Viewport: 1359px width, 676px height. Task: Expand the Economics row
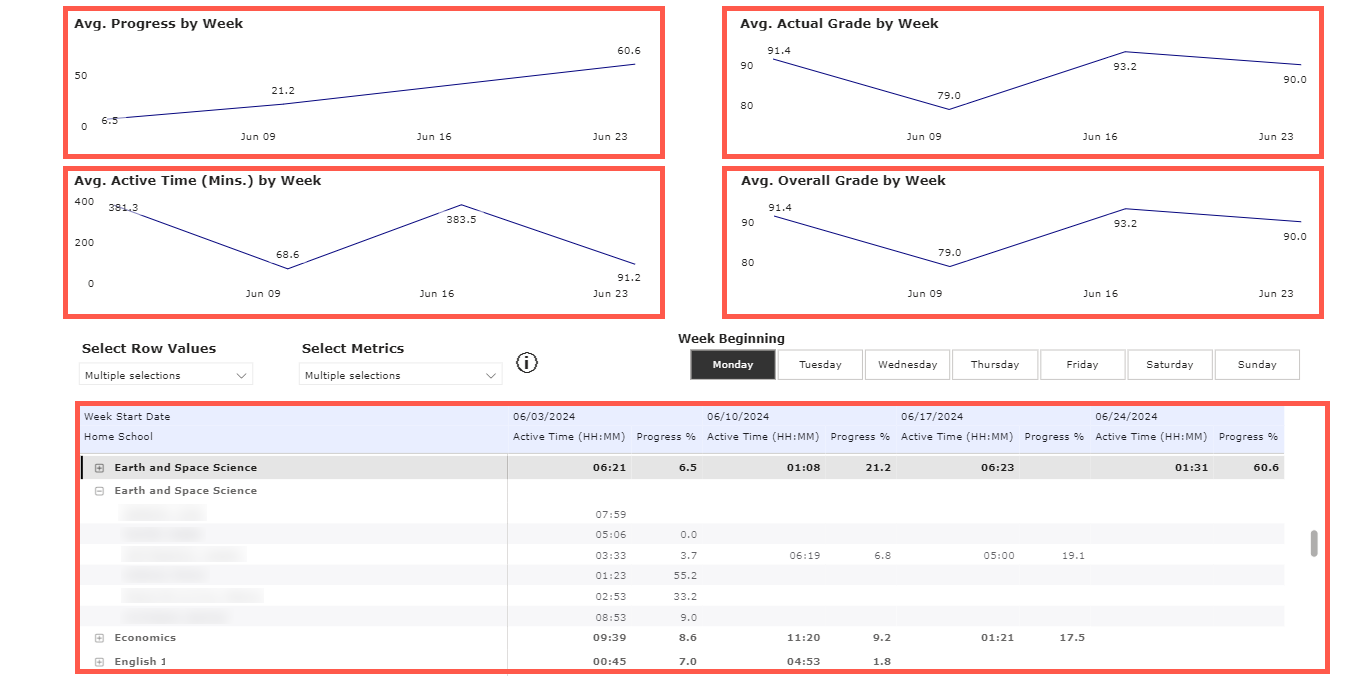(x=98, y=637)
